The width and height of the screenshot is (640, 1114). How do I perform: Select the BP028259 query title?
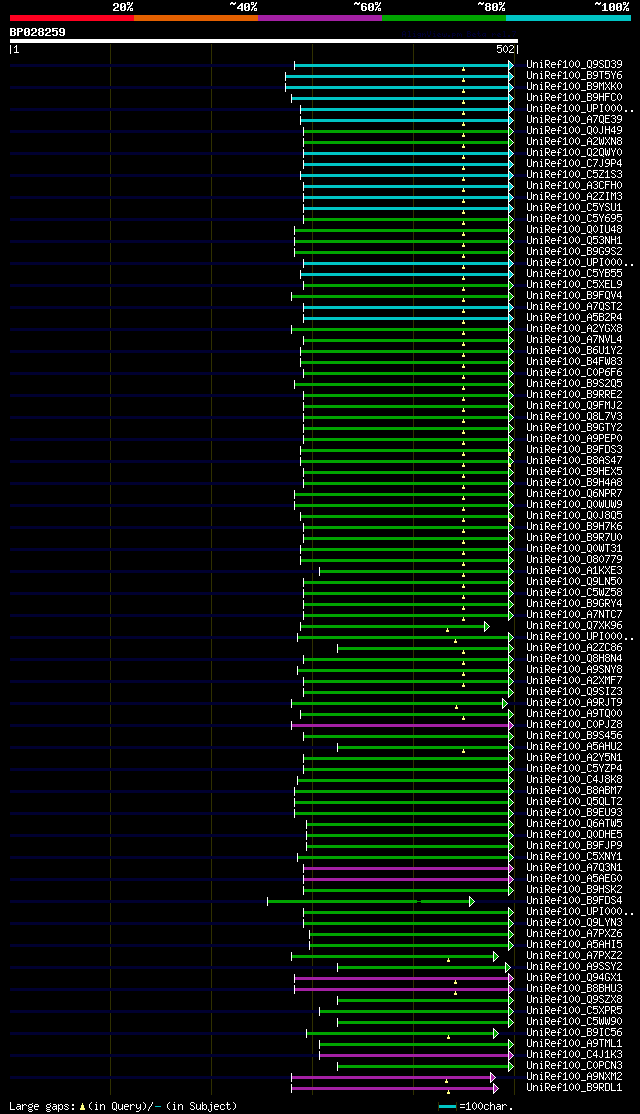[x=38, y=32]
